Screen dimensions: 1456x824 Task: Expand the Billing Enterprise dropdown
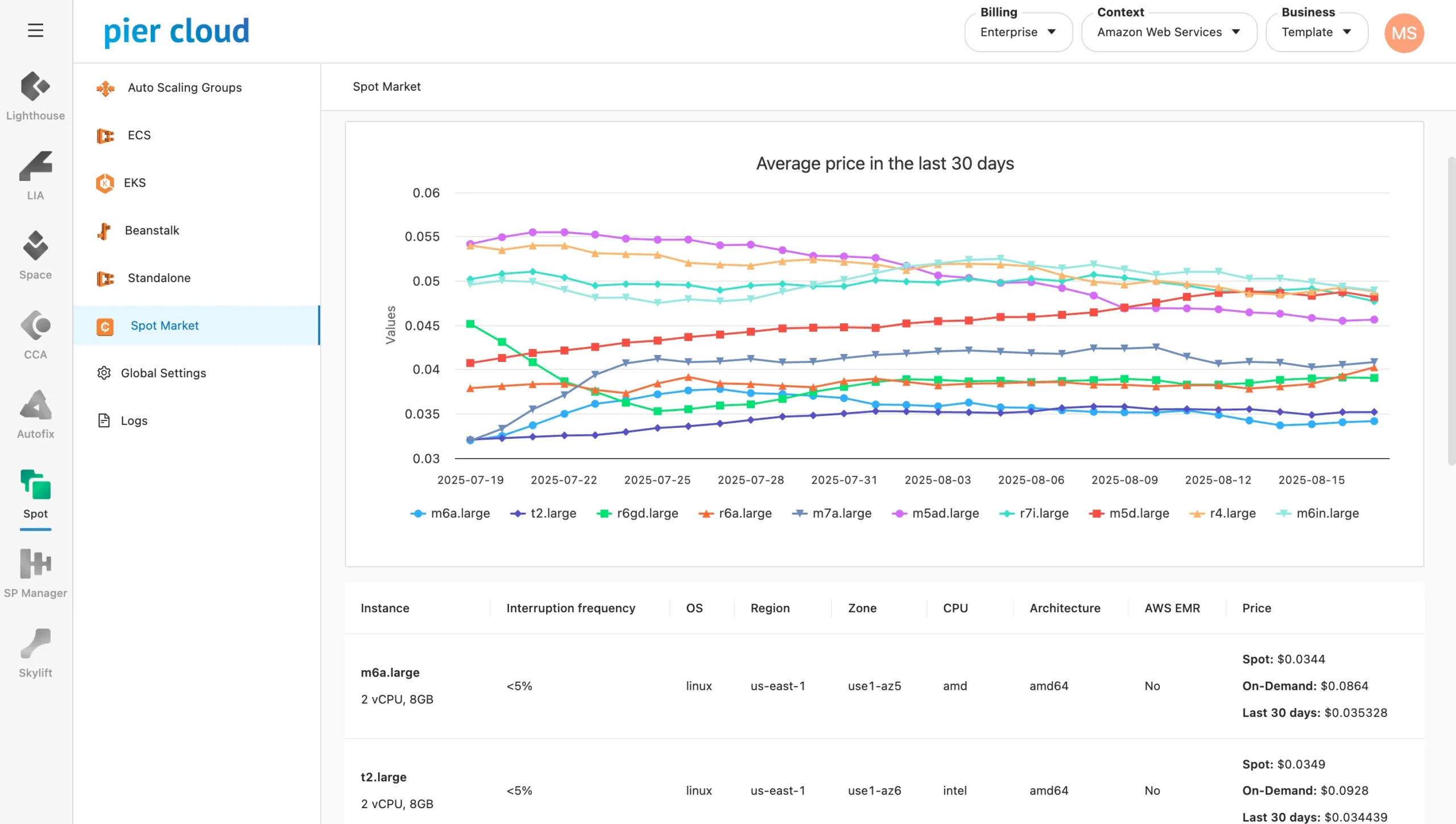point(1018,32)
